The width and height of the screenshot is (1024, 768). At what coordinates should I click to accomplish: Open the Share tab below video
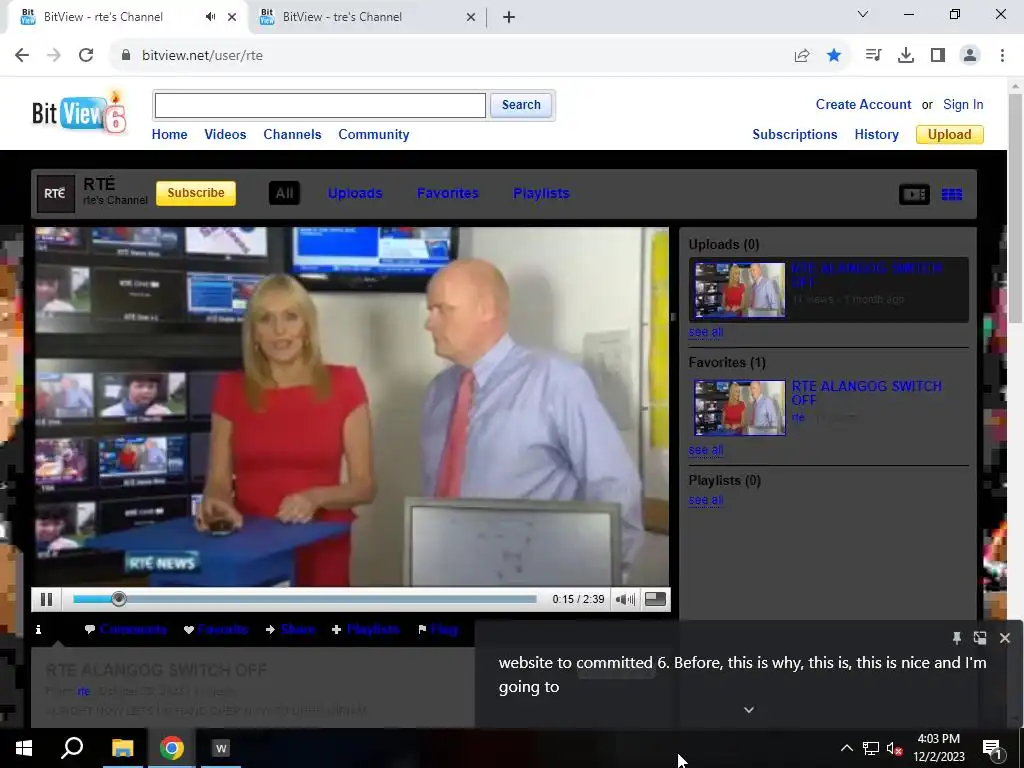coord(291,630)
